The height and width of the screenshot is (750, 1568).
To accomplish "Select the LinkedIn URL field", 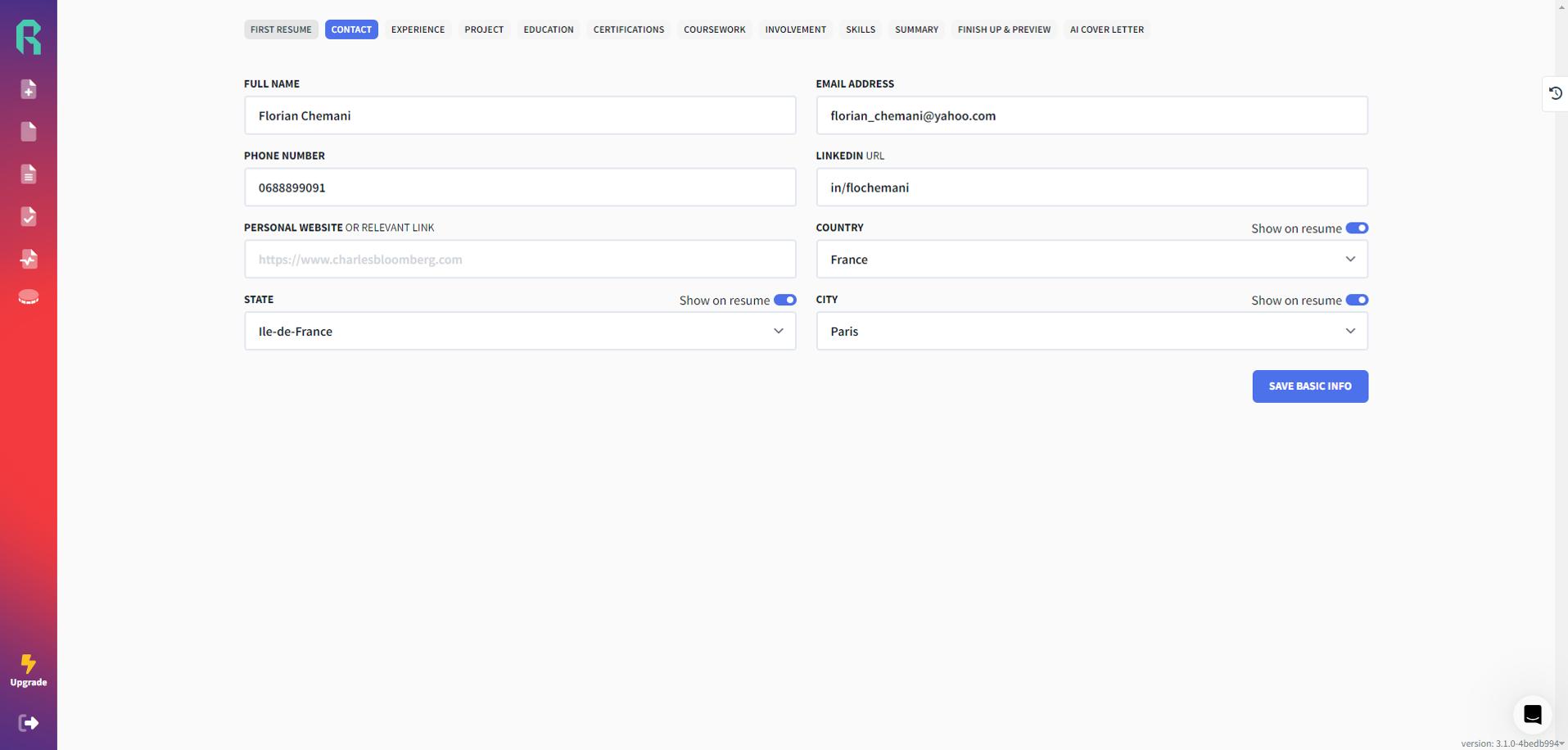I will point(1091,187).
